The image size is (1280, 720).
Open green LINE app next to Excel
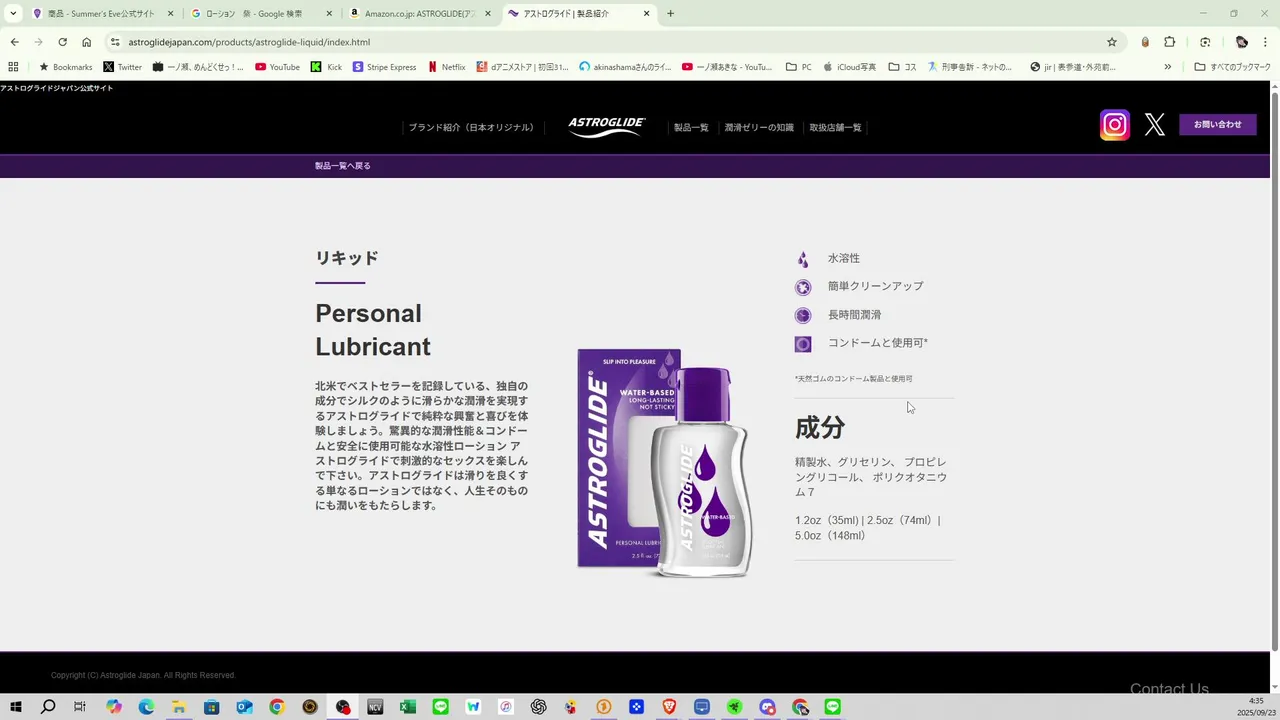(x=441, y=707)
